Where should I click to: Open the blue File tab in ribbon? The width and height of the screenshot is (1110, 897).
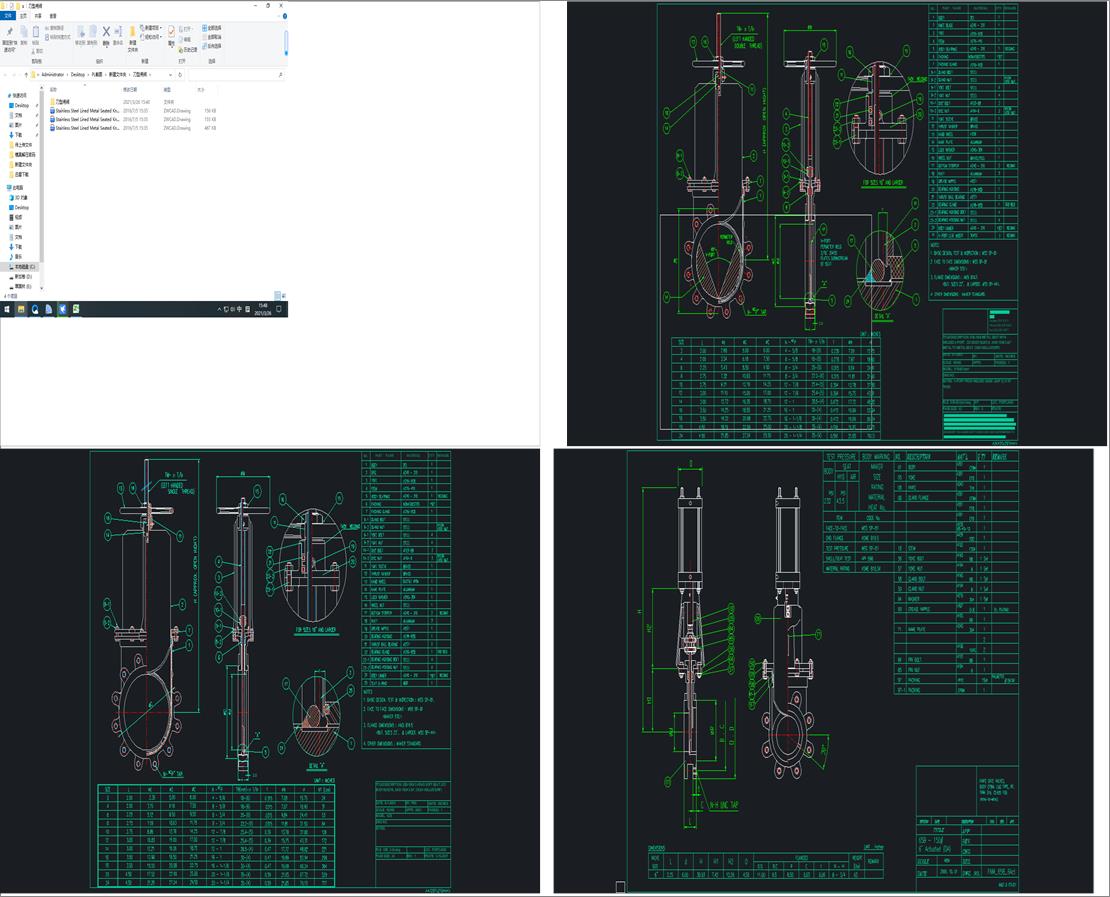(8, 16)
